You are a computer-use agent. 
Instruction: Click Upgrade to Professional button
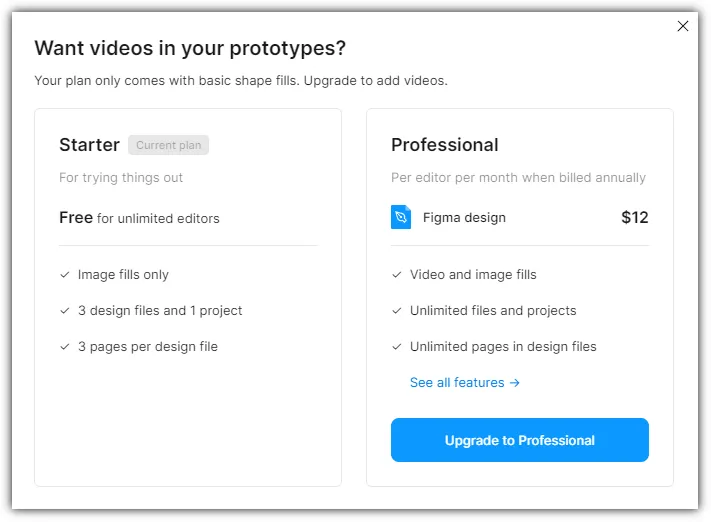(519, 440)
